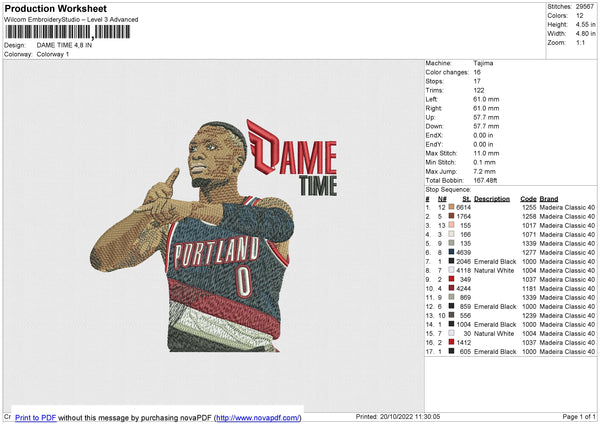Image resolution: width=600 pixels, height=424 pixels.
Task: Click the 'Description' column header
Action: pyautogui.click(x=492, y=199)
